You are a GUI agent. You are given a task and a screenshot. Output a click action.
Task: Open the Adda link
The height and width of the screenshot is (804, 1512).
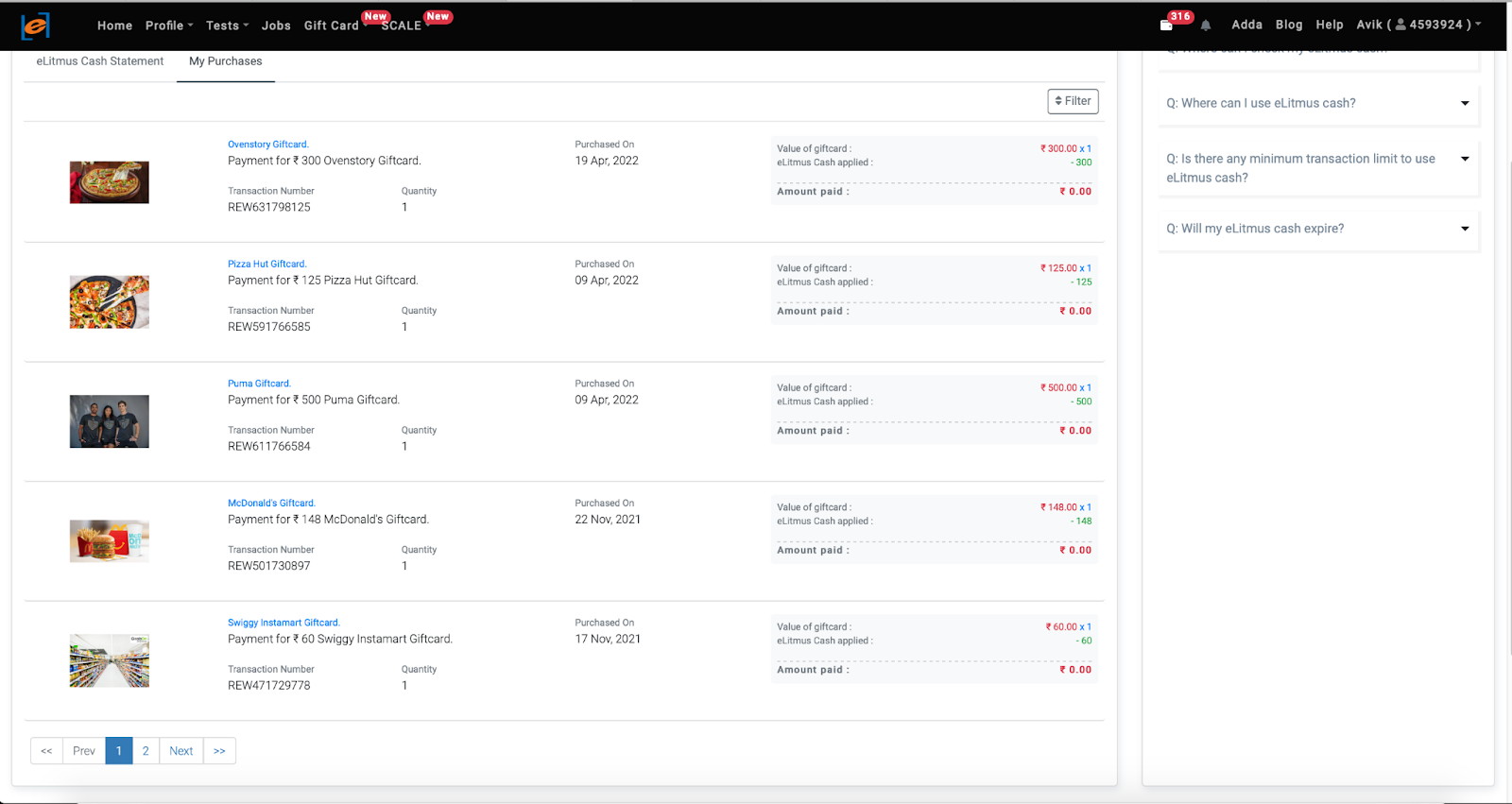pos(1246,25)
